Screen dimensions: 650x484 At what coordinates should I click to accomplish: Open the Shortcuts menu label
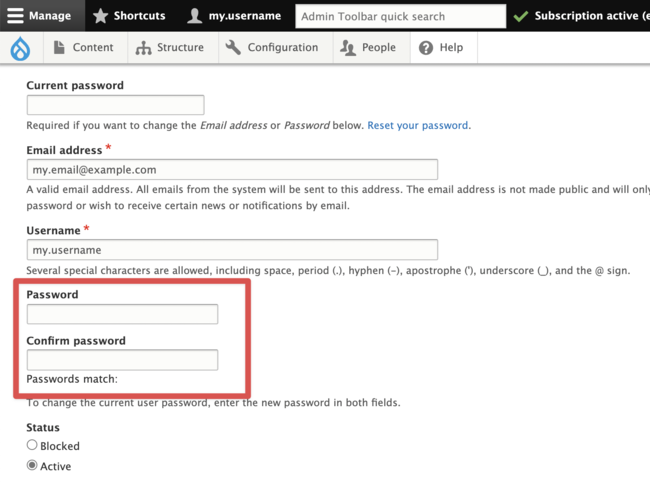tap(139, 16)
